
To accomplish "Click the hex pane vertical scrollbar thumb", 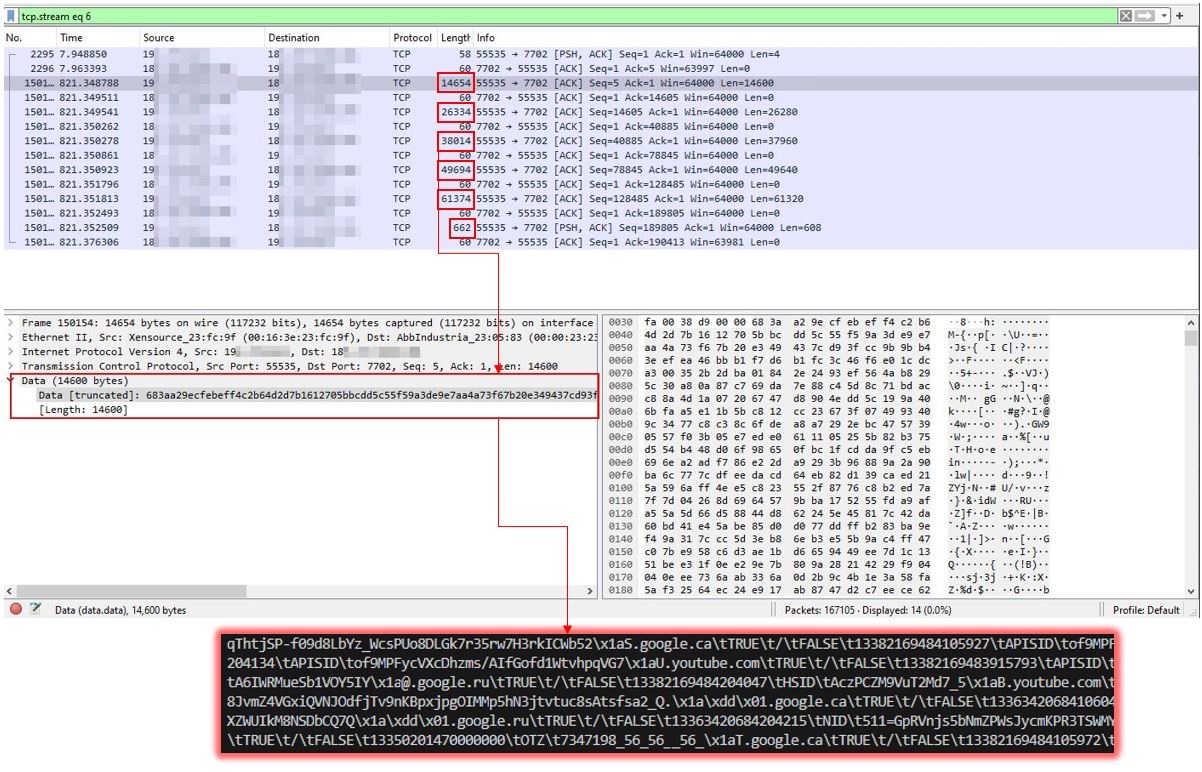I will coord(1191,338).
